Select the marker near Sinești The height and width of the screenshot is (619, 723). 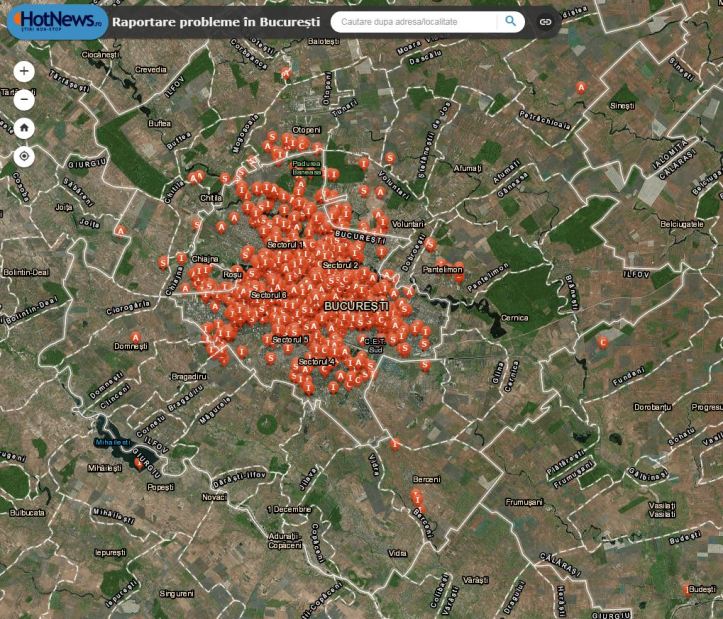tap(581, 88)
